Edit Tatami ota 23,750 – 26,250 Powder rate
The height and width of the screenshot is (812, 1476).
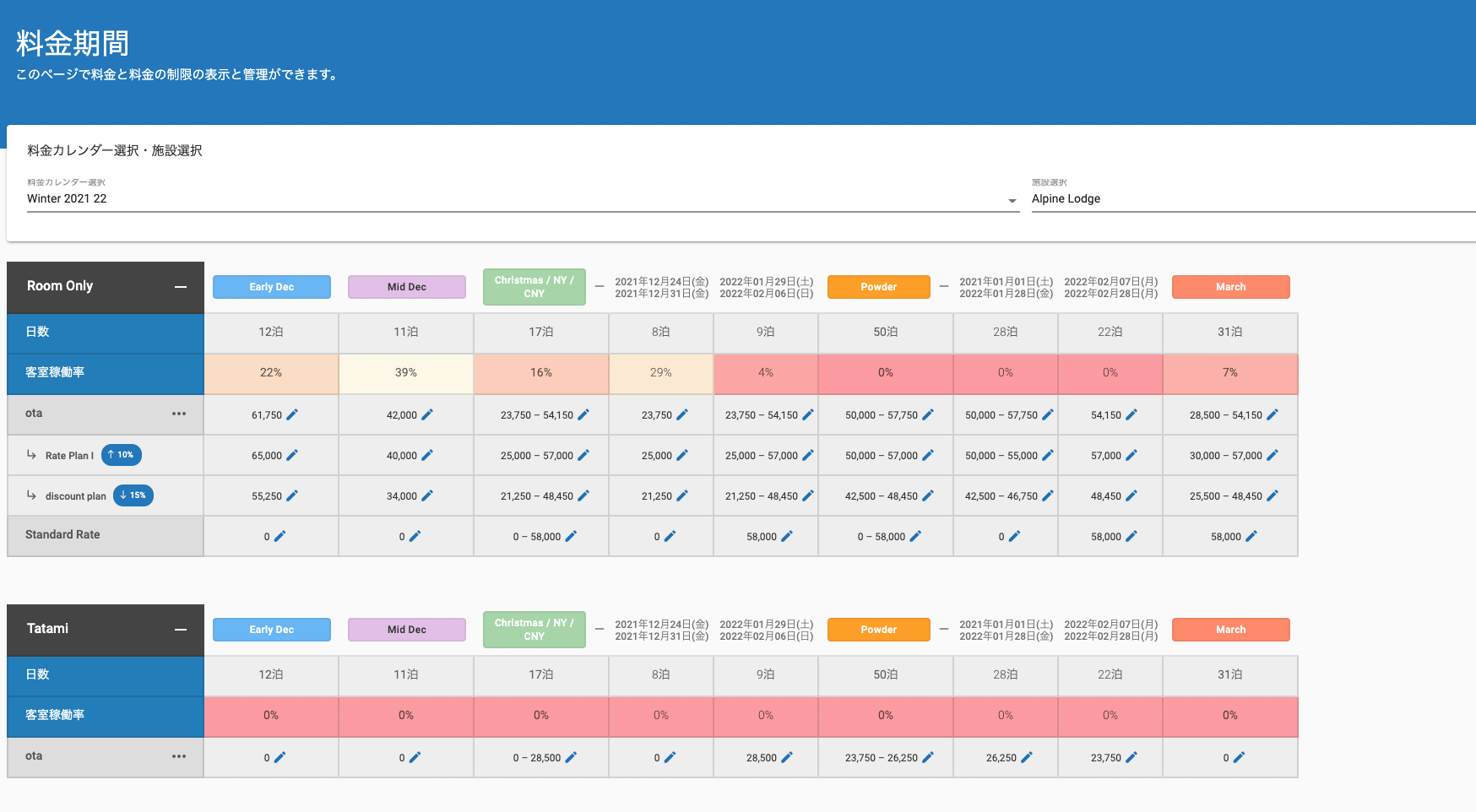tap(928, 757)
